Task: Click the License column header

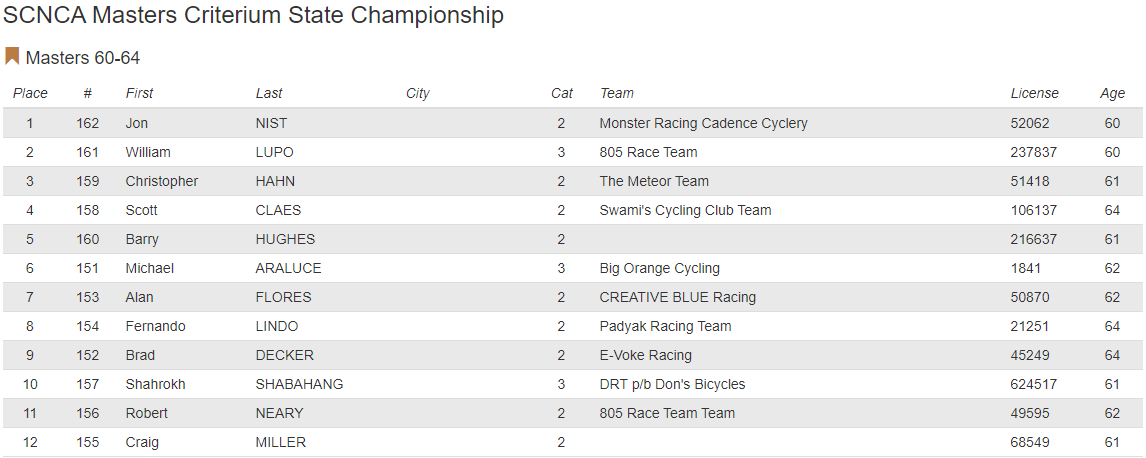Action: point(1034,93)
